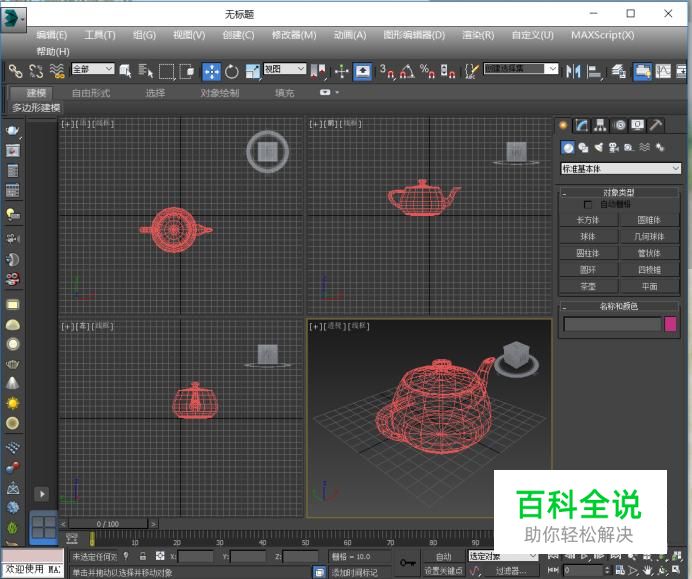Activate the Select and Scale tool
The width and height of the screenshot is (692, 579).
pyautogui.click(x=253, y=71)
